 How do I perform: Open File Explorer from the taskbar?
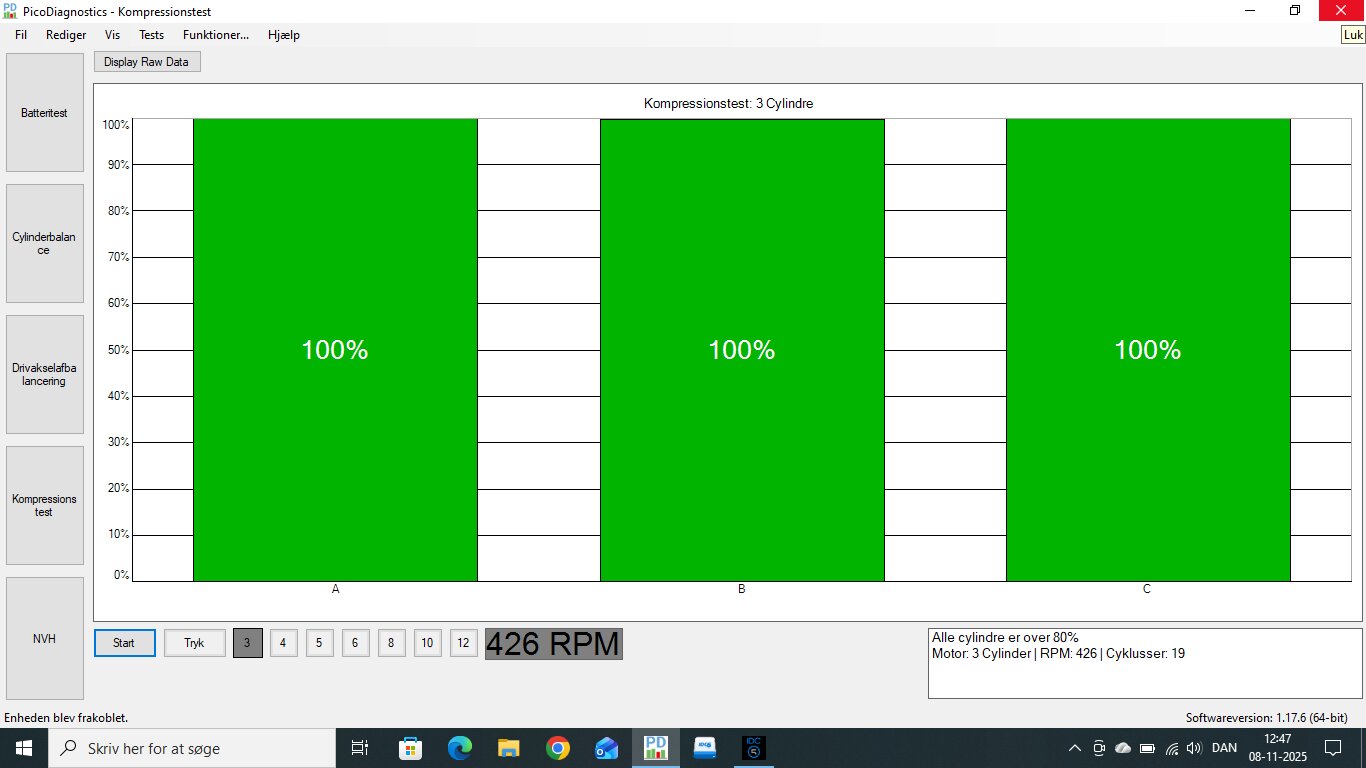[509, 748]
